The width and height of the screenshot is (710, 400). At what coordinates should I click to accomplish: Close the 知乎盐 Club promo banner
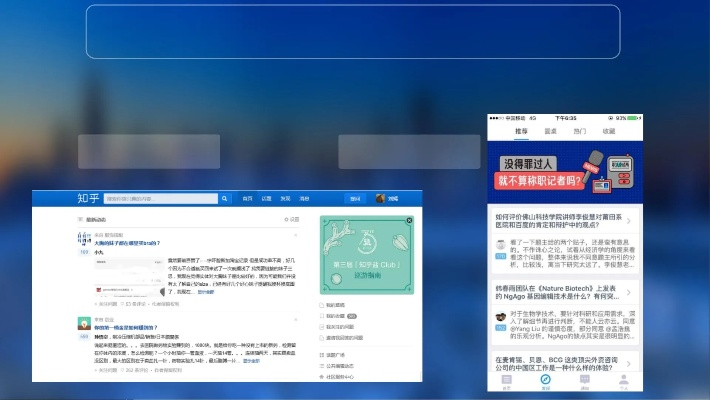click(409, 221)
